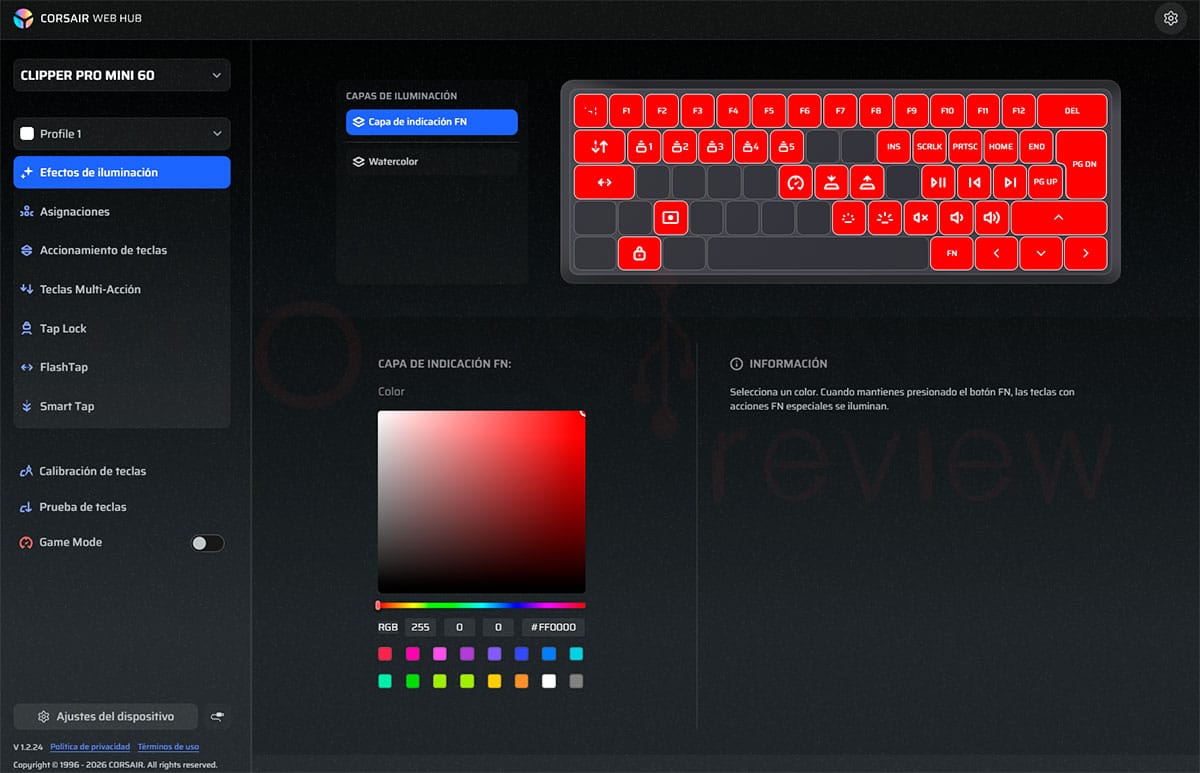
Task: Go to Tap Lock
Action: [x=122, y=328]
